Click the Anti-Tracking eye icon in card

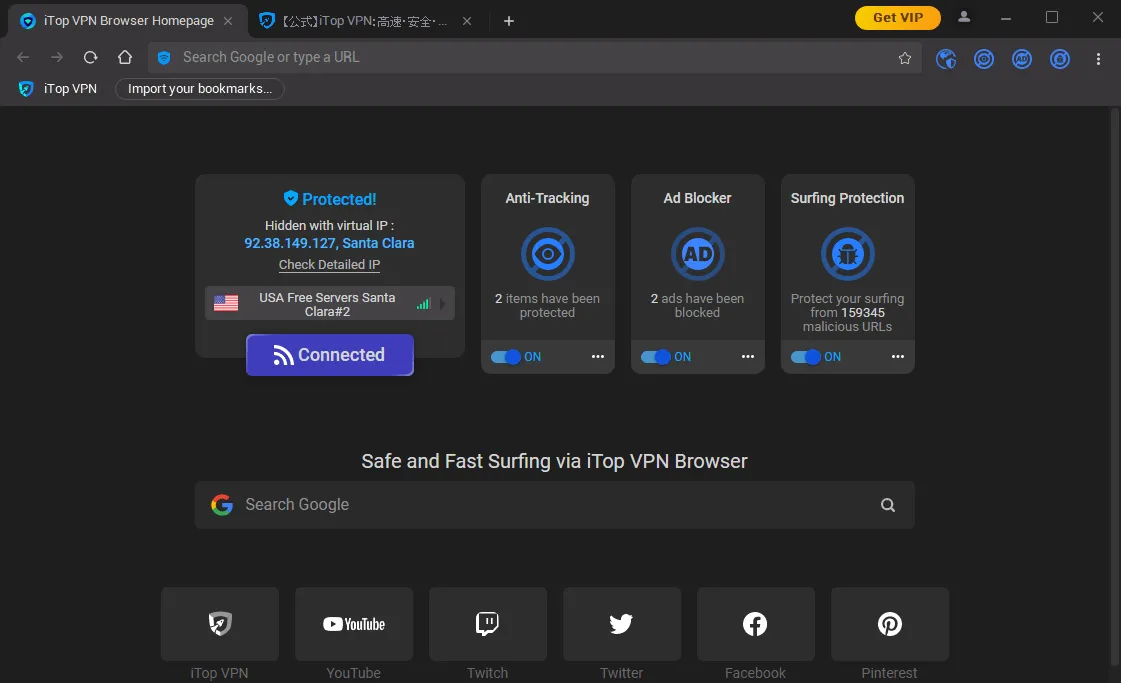548,254
